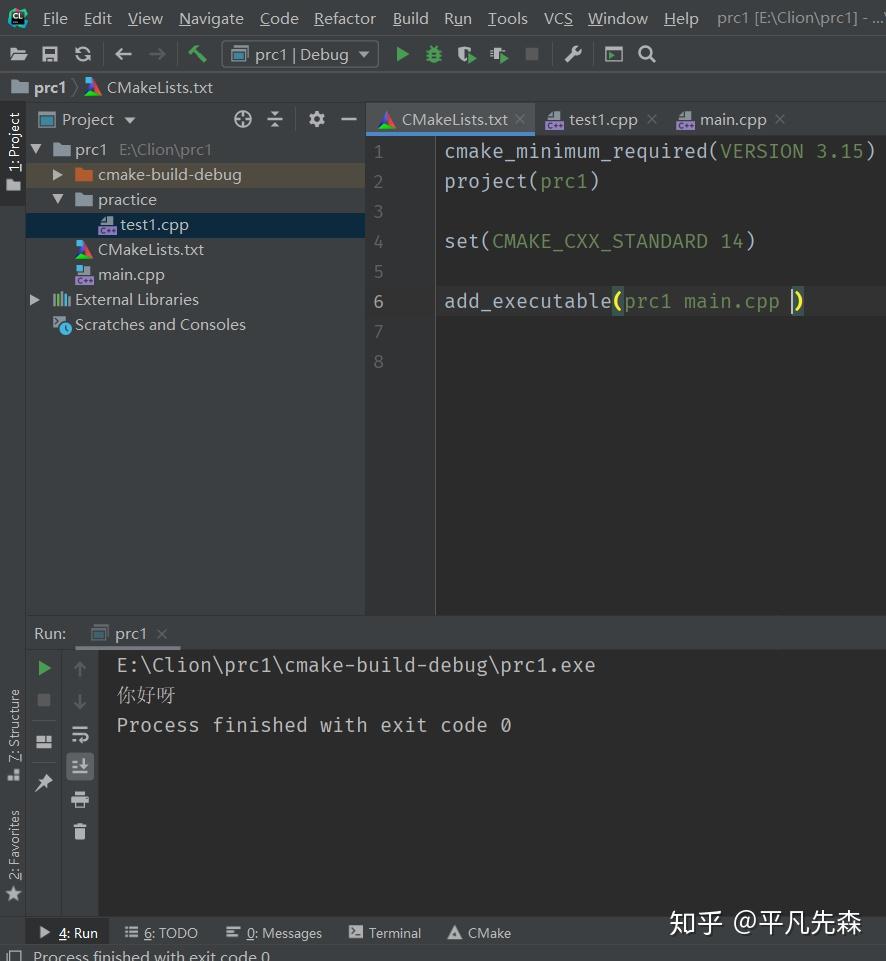Toggle scroll to end in Run console
This screenshot has height=961, width=886.
(80, 767)
